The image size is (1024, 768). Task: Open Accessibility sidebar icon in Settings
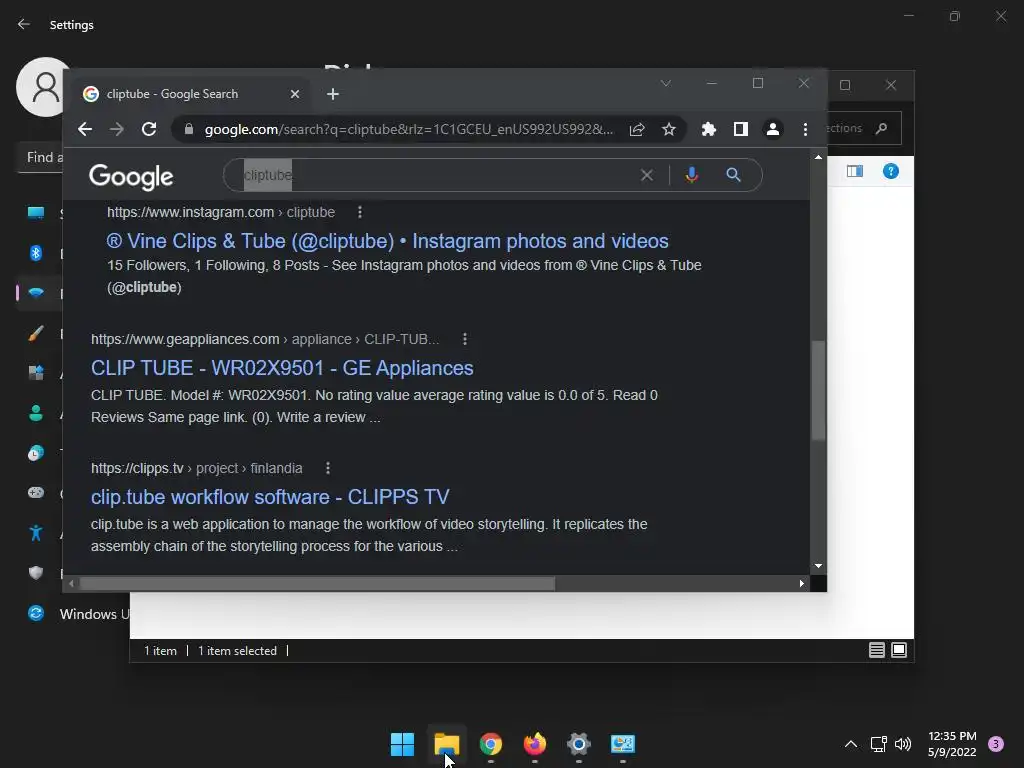36,533
